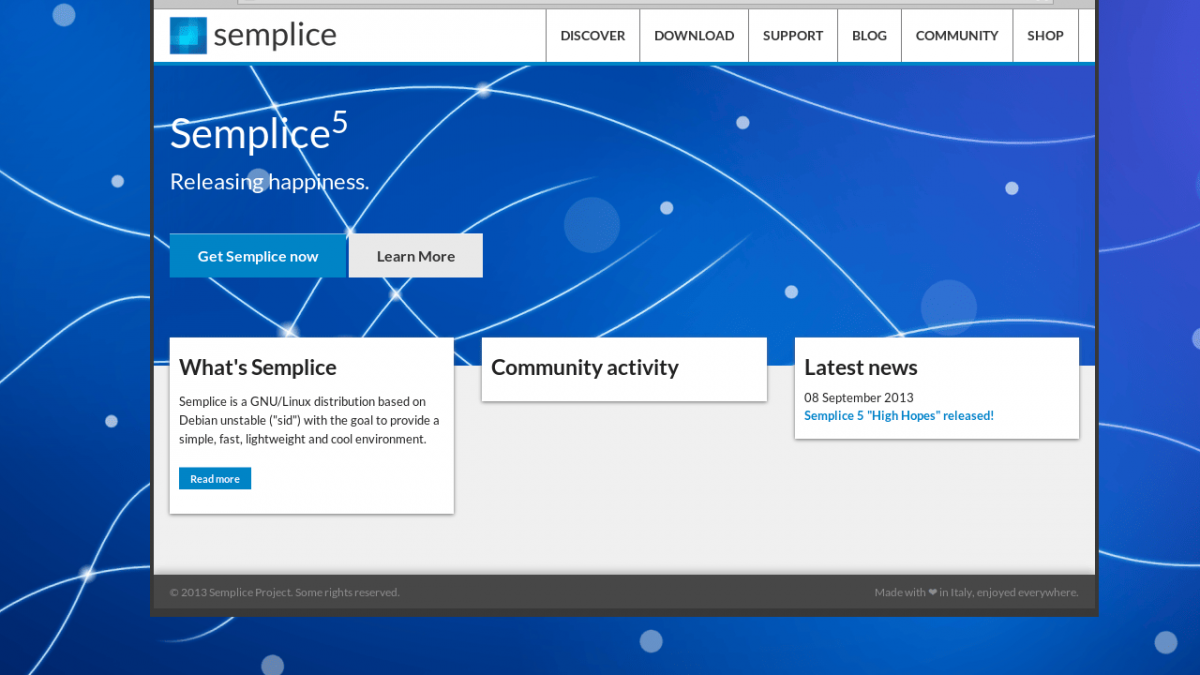Click the Learn More button
Viewport: 1200px width, 675px height.
416,256
